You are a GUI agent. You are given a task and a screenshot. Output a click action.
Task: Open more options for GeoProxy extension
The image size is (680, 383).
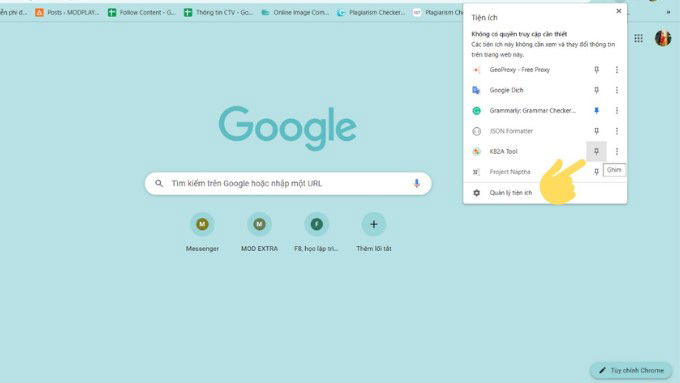tap(617, 70)
